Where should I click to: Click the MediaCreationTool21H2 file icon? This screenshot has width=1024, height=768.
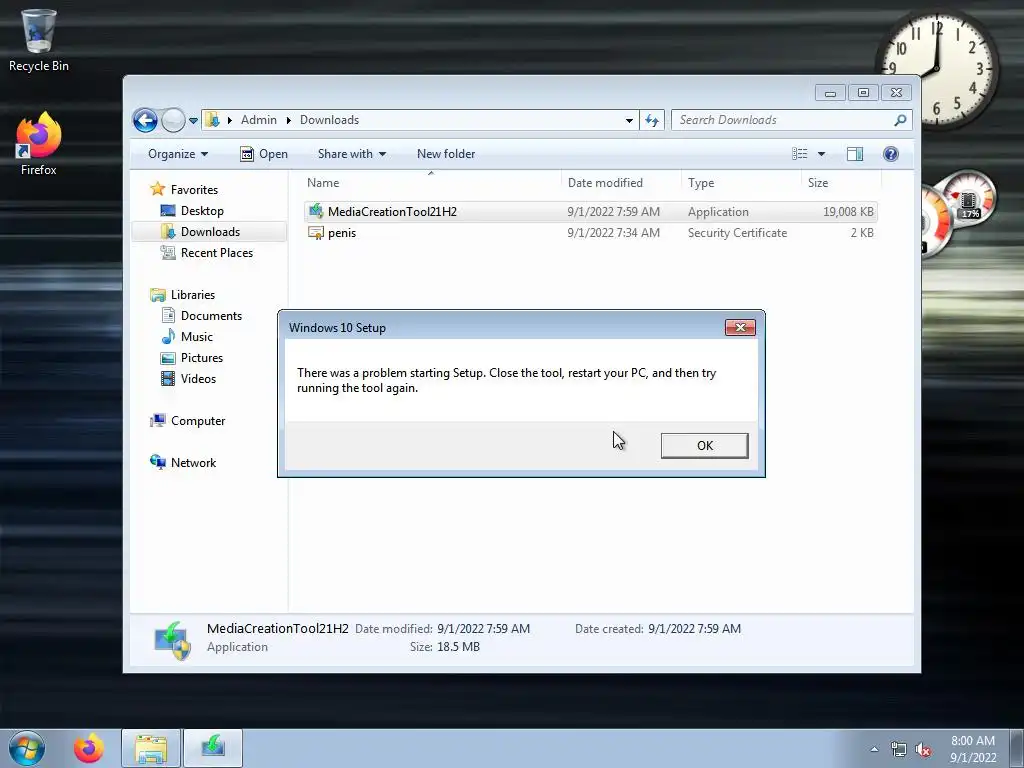(x=316, y=211)
